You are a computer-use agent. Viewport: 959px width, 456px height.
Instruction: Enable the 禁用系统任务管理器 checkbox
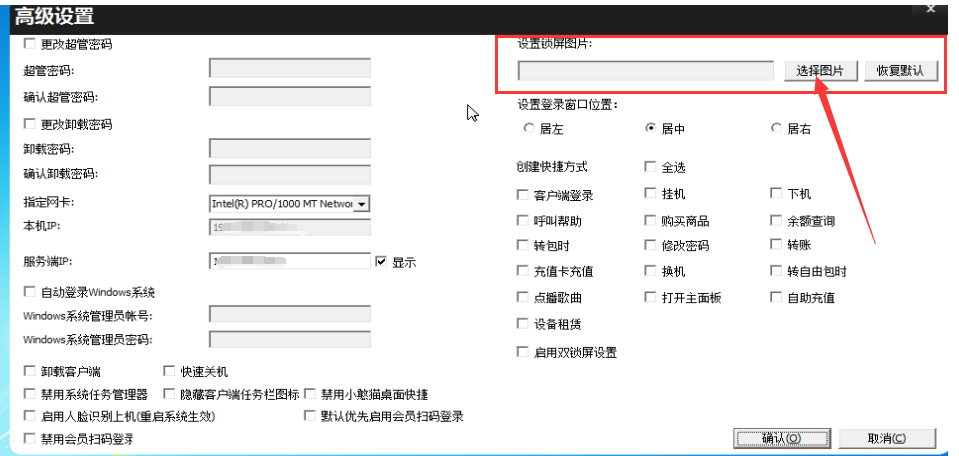click(29, 394)
